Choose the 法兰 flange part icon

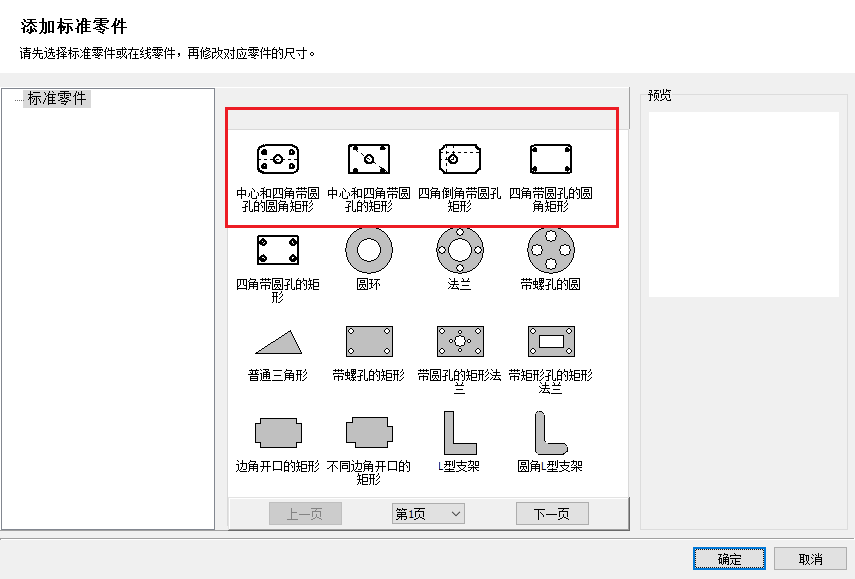click(x=460, y=250)
